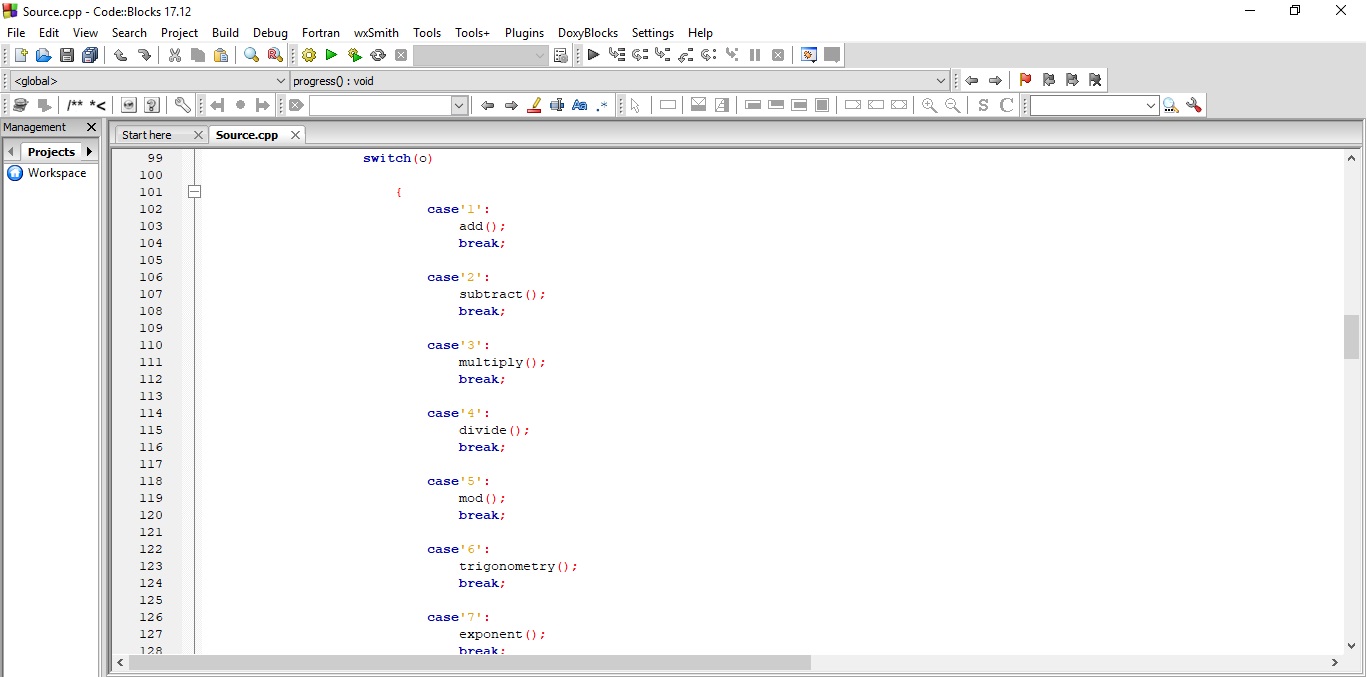Jump back with left arrow near bookmarks
This screenshot has width=1367, height=677.
972,80
